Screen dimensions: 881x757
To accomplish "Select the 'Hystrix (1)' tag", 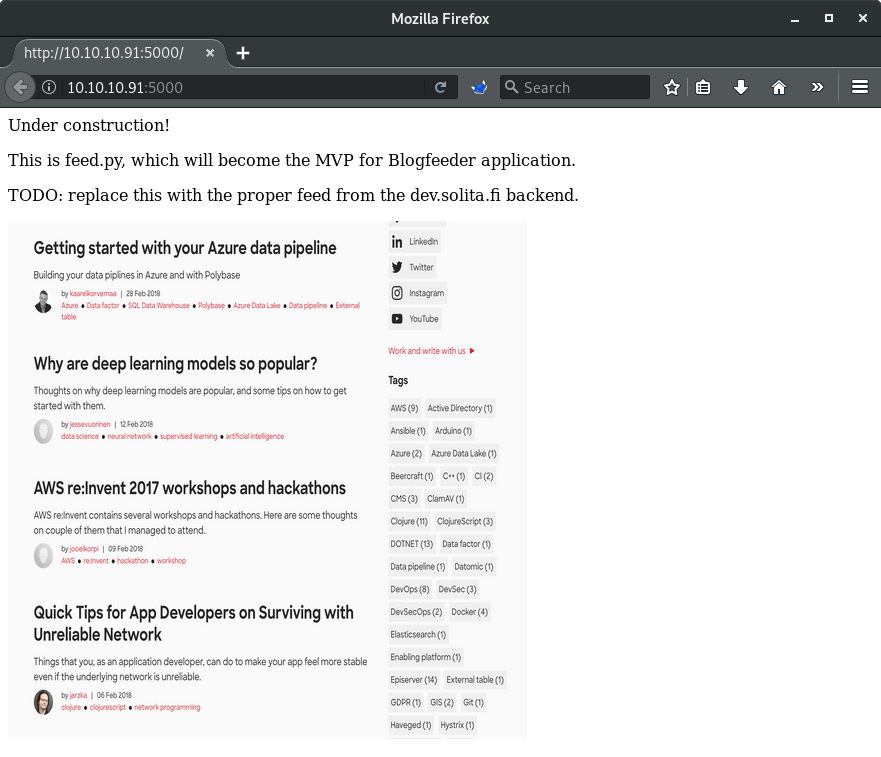I will [457, 725].
